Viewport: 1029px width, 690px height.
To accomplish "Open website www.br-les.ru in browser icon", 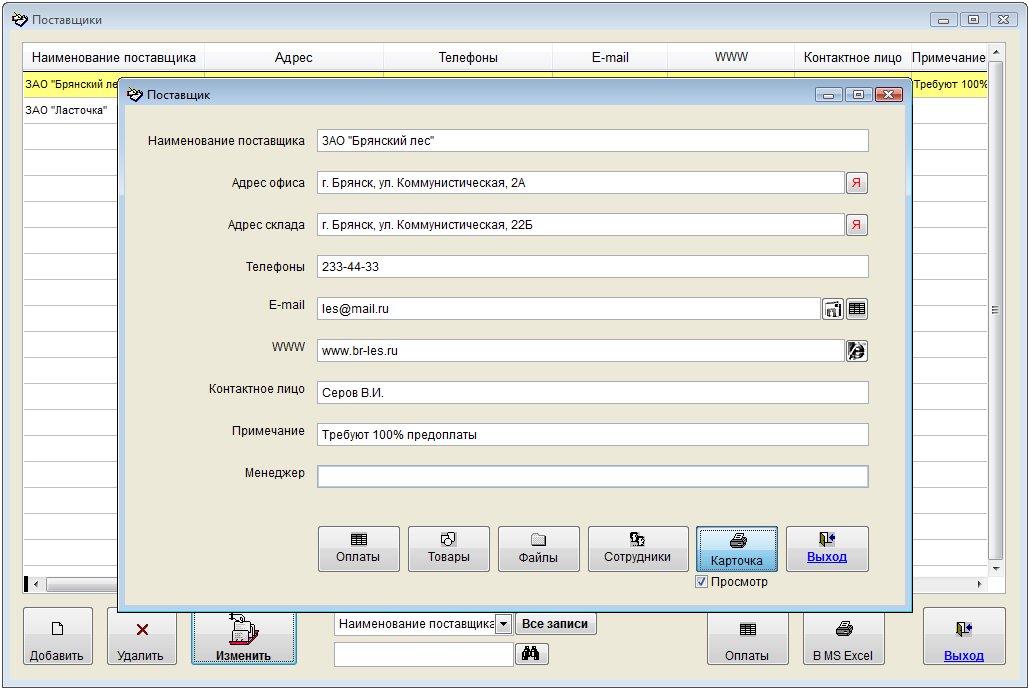I will pyautogui.click(x=856, y=351).
